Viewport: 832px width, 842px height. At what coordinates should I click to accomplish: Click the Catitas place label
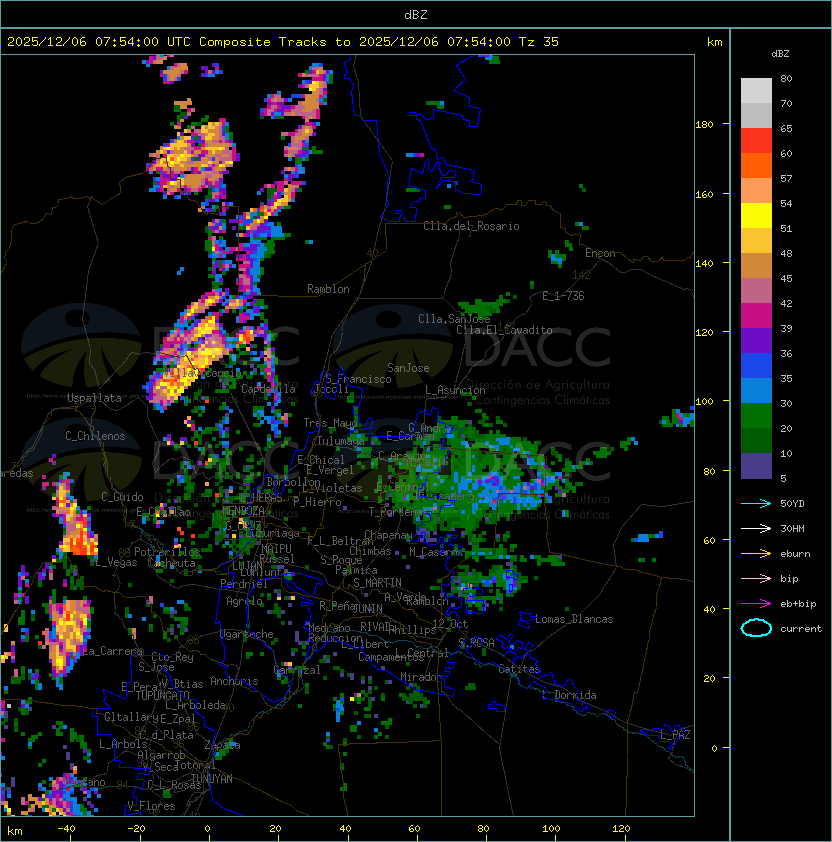click(x=519, y=669)
